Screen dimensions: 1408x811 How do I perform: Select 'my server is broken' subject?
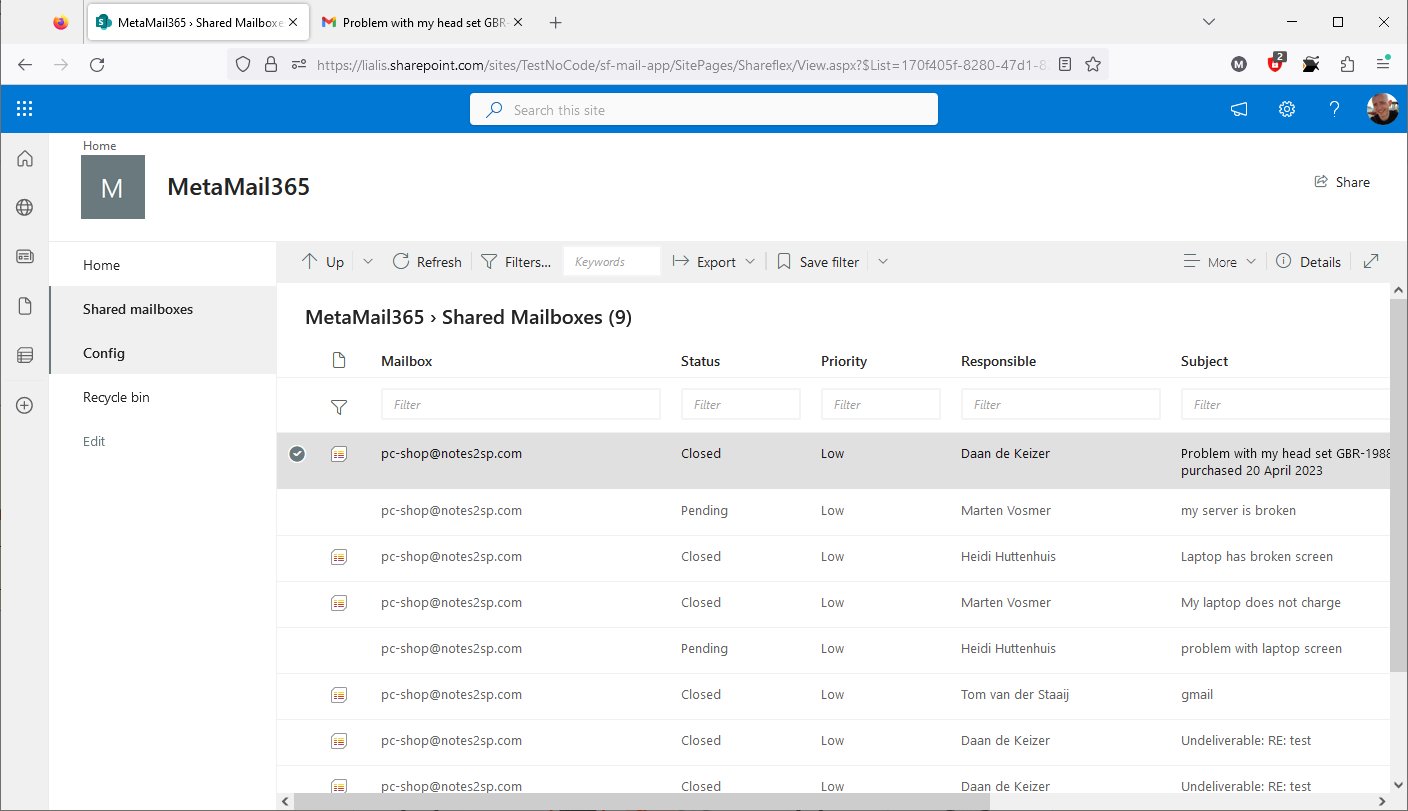click(x=1238, y=510)
